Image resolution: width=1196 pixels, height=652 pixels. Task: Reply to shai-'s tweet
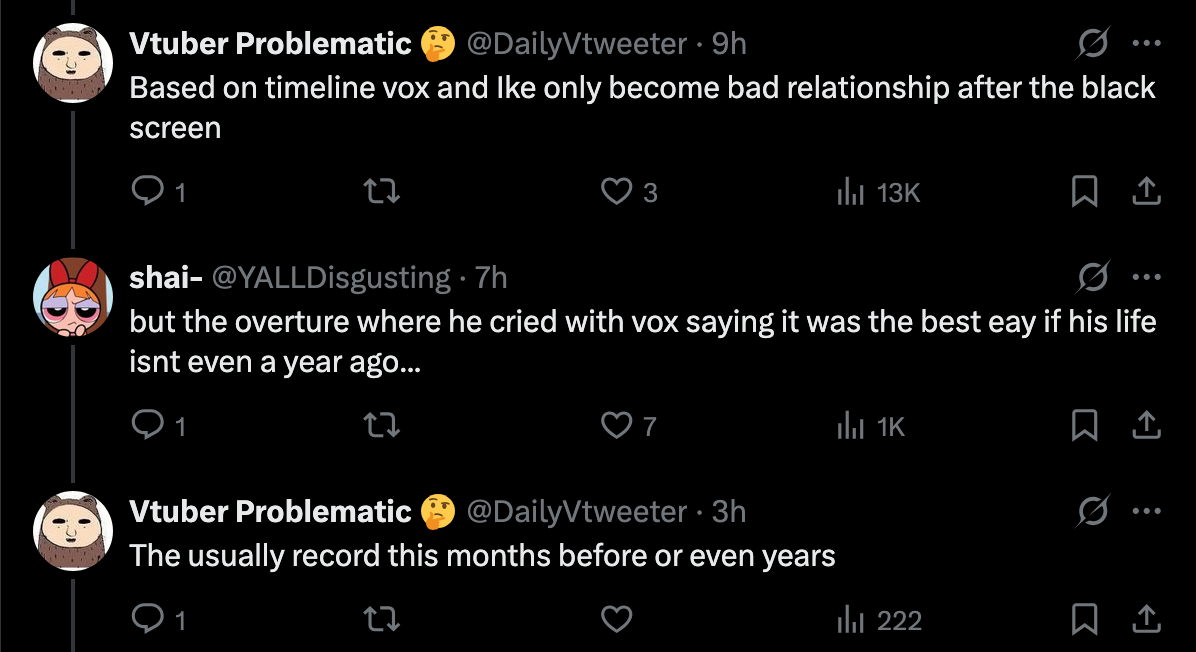(147, 426)
